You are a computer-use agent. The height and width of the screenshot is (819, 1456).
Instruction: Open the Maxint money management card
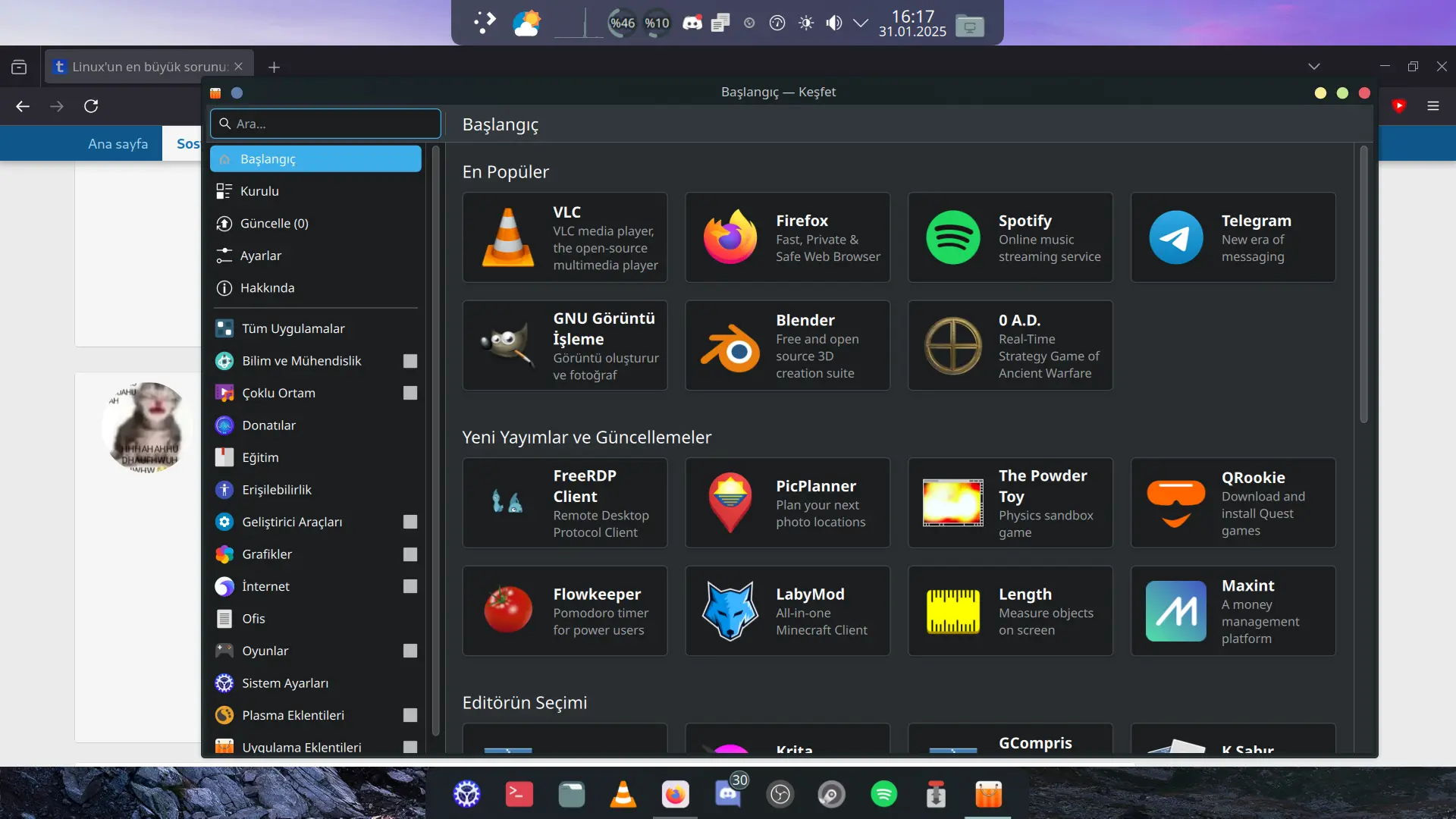(1233, 611)
